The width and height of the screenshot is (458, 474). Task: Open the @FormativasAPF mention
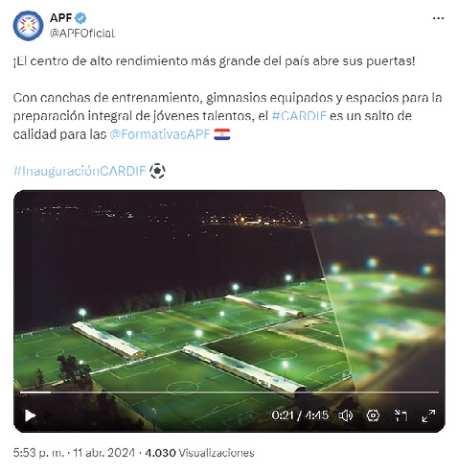(160, 134)
